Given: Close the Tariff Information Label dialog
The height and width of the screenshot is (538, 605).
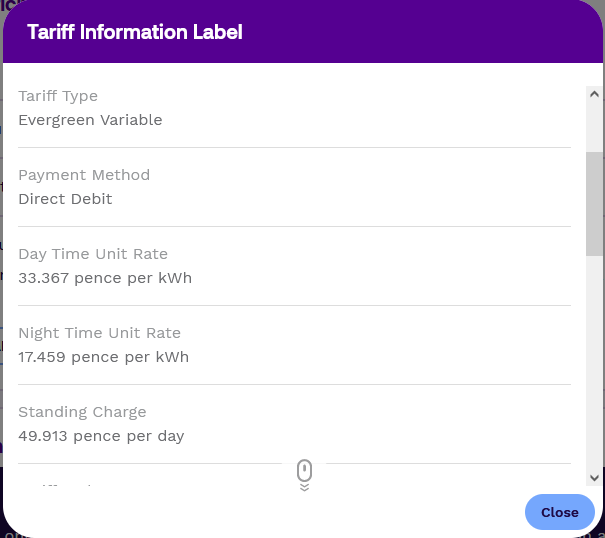Looking at the screenshot, I should coord(559,512).
